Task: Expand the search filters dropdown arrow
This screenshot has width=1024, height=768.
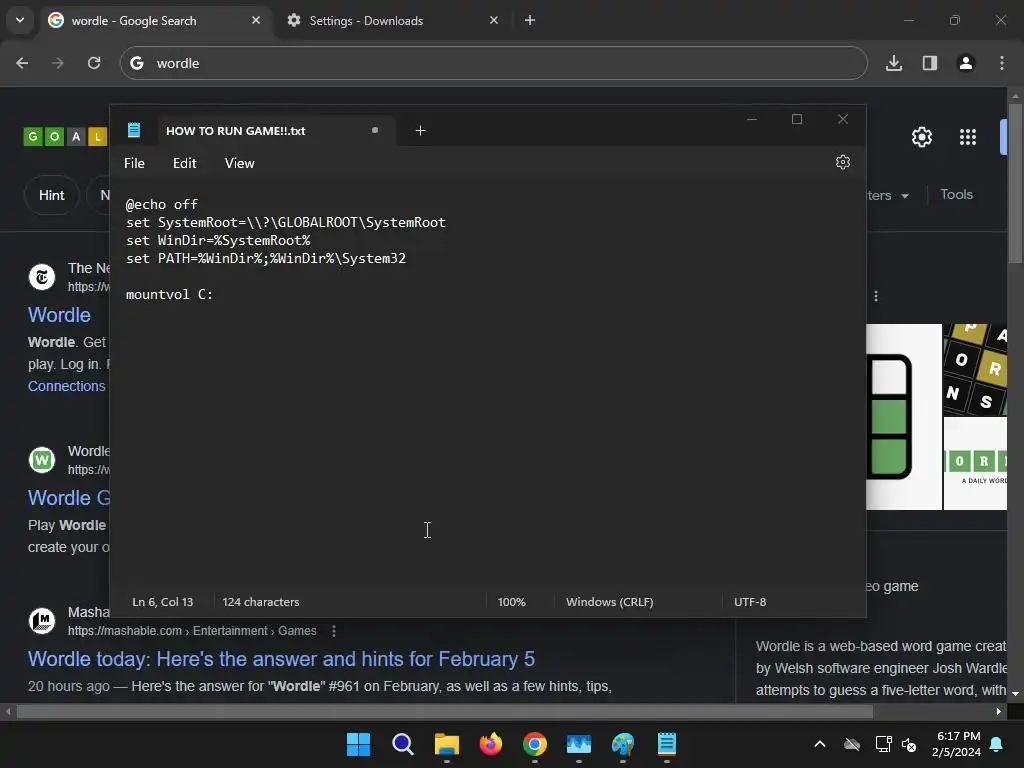Action: [905, 196]
